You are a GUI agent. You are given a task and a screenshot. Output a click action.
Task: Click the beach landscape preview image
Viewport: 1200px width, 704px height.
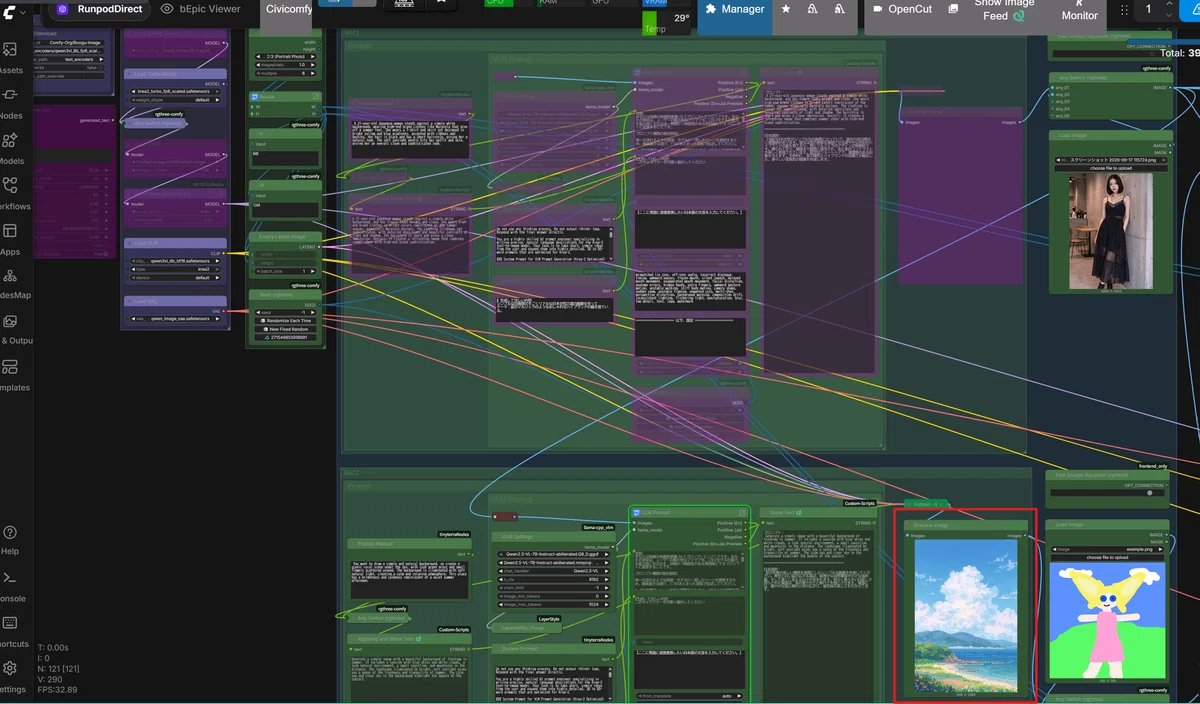(967, 616)
